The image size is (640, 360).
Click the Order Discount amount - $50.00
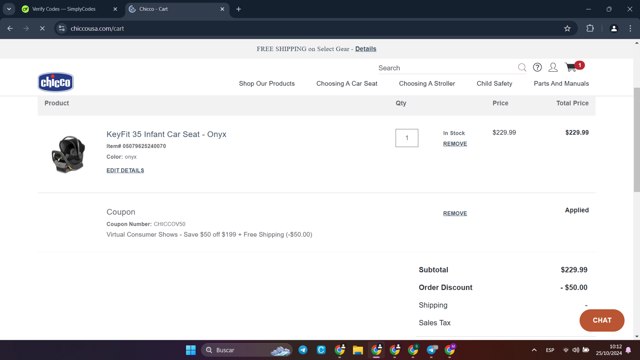pos(573,287)
